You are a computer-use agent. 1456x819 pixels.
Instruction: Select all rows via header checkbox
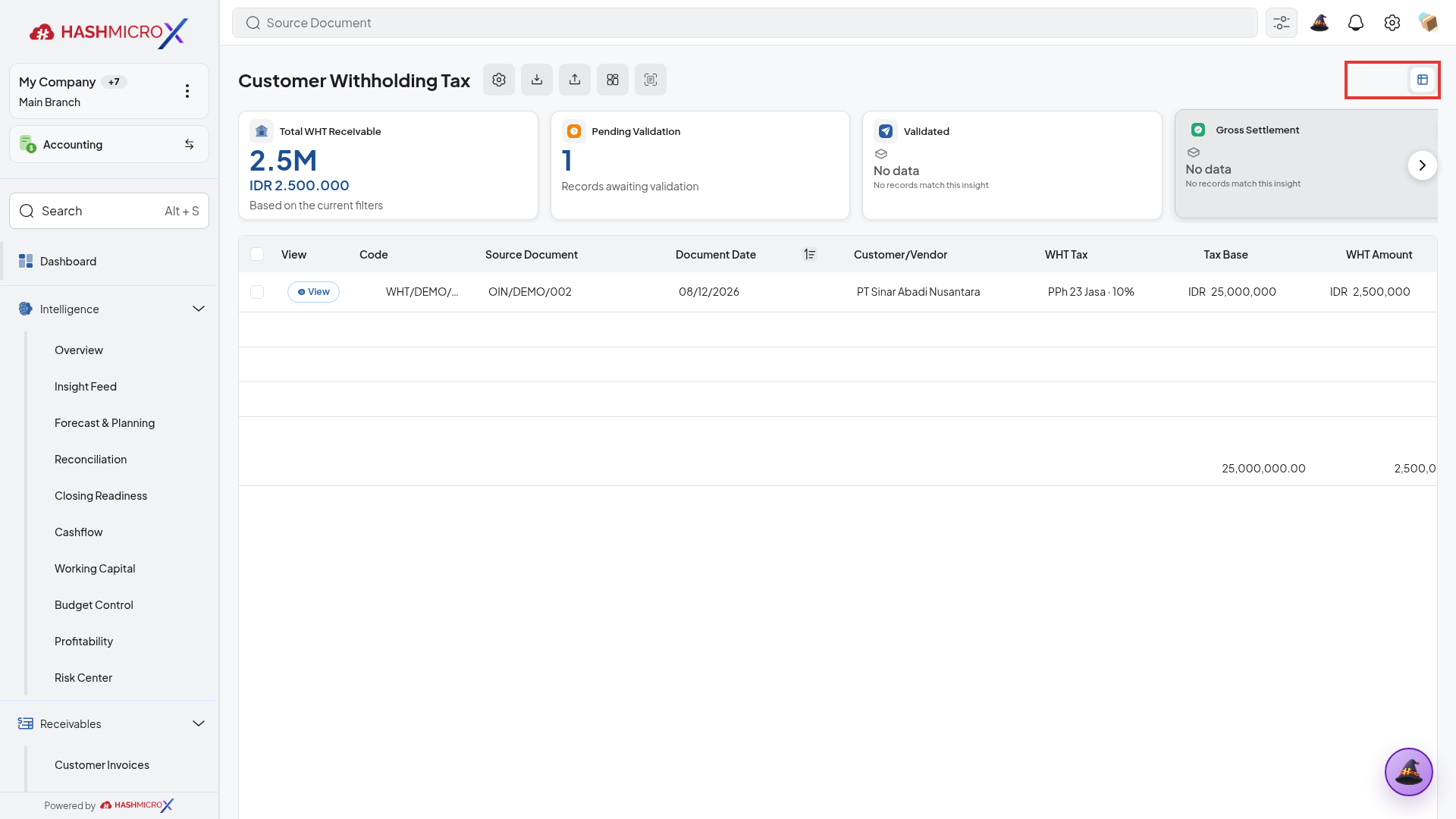pos(257,254)
